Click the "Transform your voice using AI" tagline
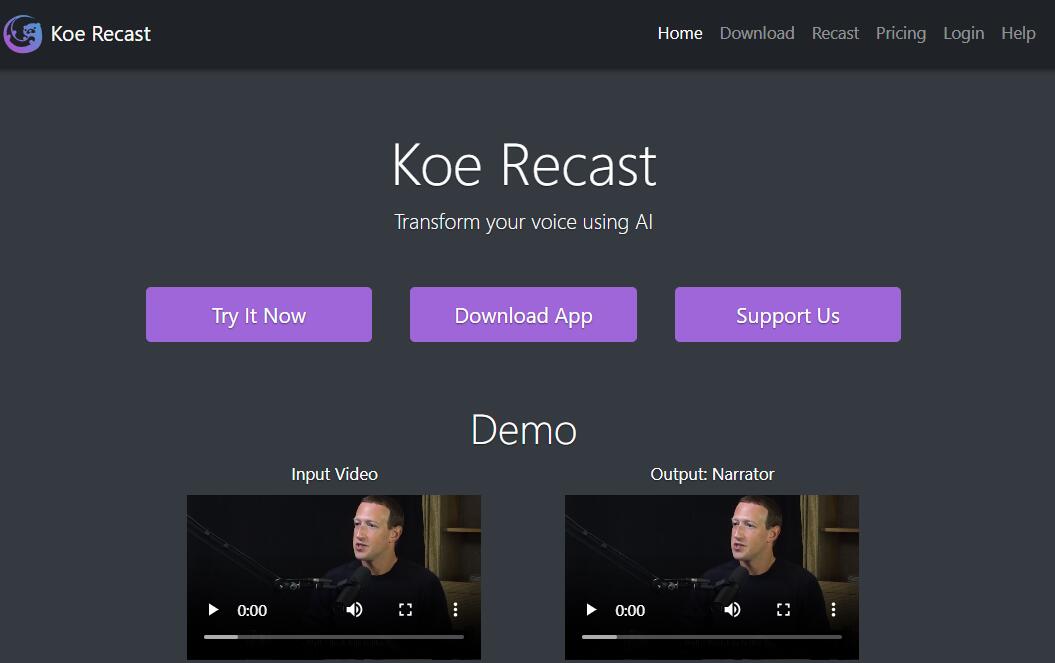The image size is (1055, 663). [x=523, y=222]
